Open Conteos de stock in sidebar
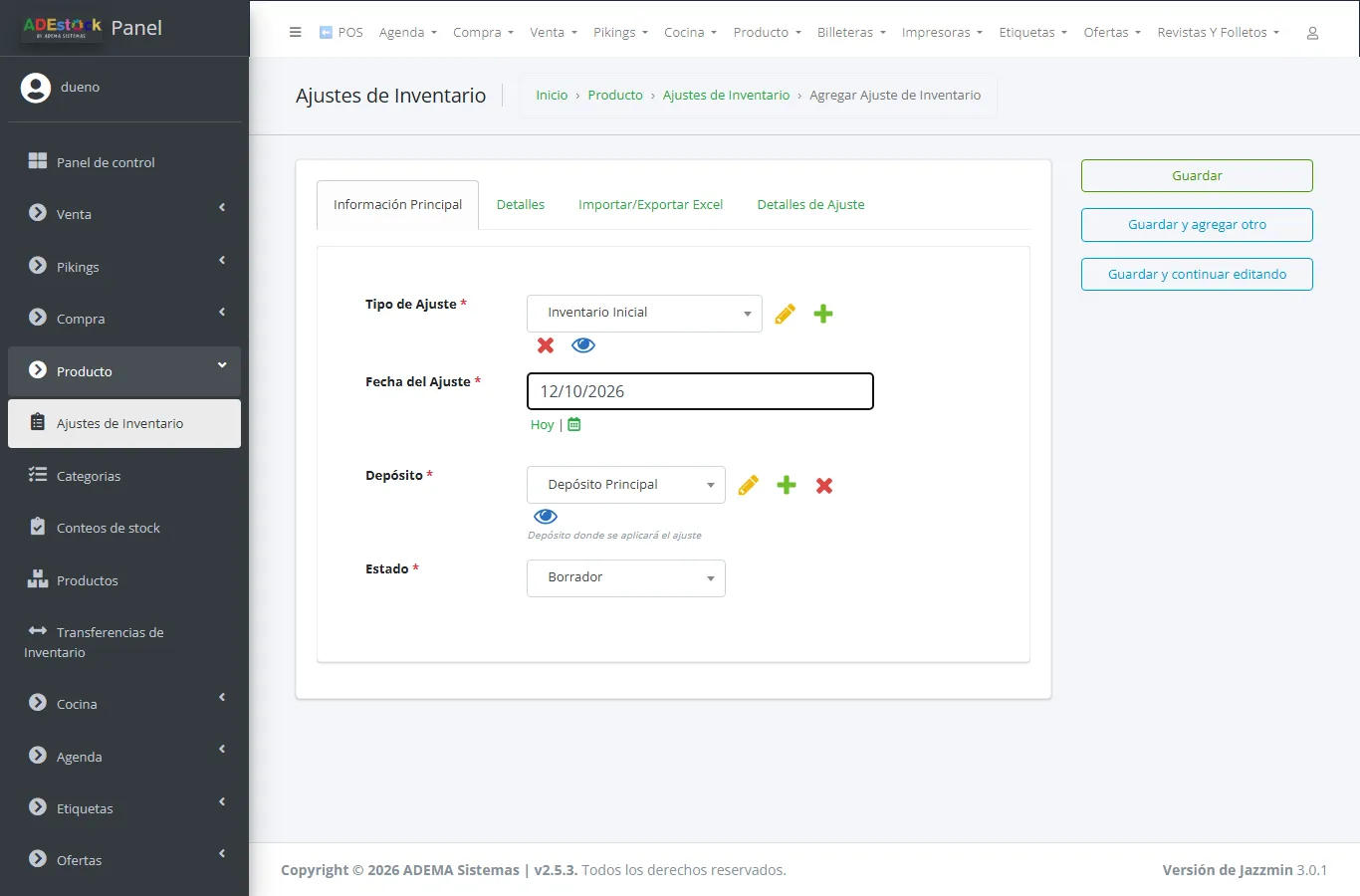This screenshot has width=1360, height=896. coord(124,528)
